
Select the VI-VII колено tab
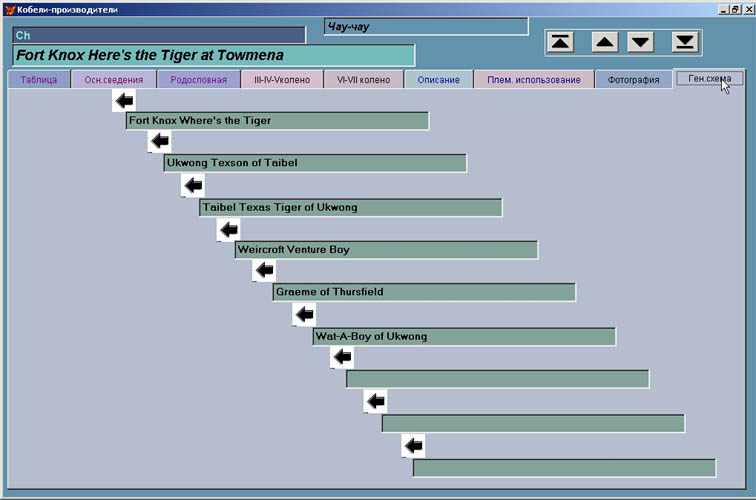(364, 80)
